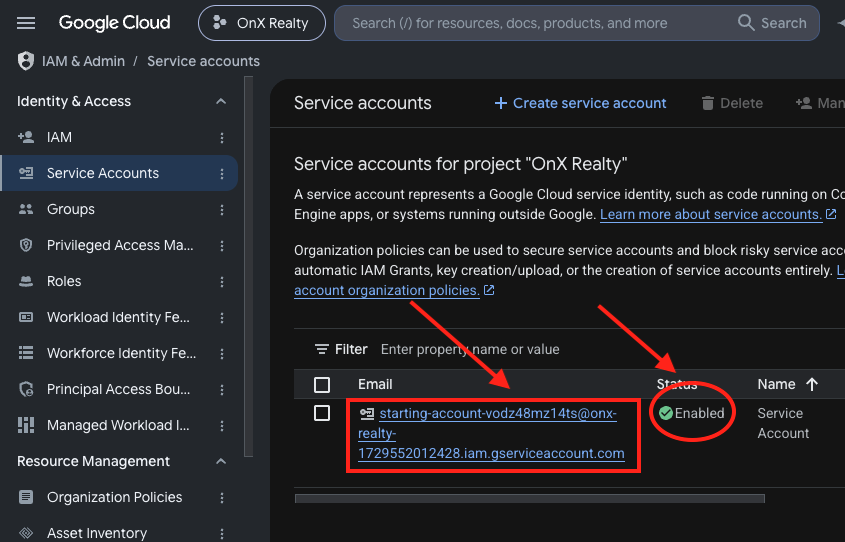
Task: Tick the checkbox for starting-account row
Action: coord(322,413)
